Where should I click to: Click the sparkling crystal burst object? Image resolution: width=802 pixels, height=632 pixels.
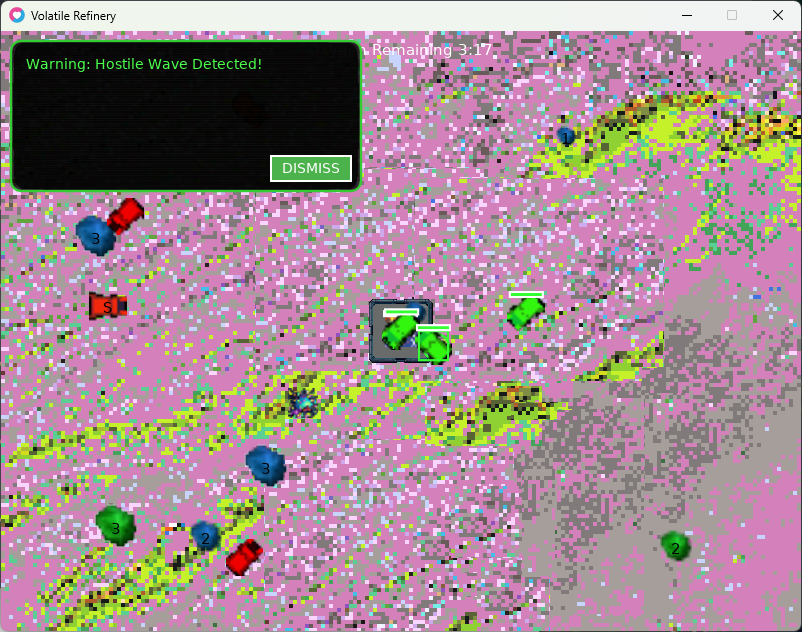tap(303, 402)
